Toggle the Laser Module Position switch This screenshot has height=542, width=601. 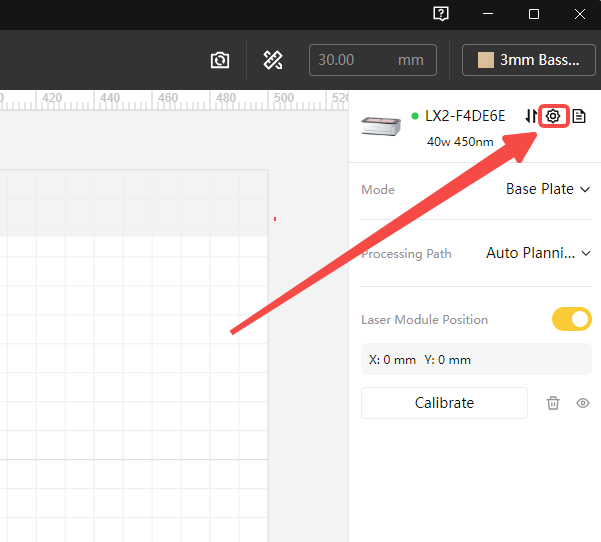(571, 320)
